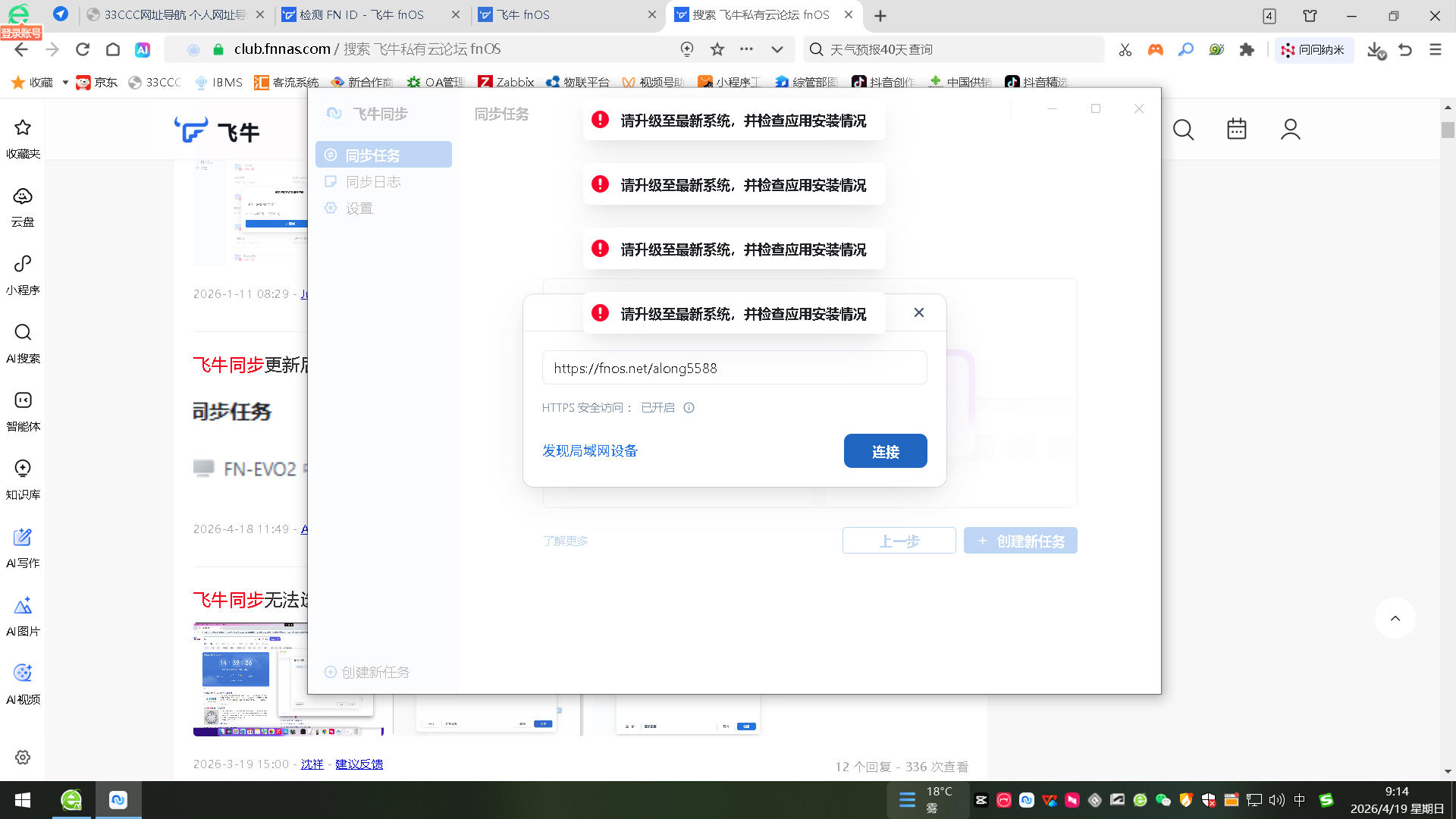Open 飞牛同步 app on taskbar
Viewport: 1456px width, 819px height.
[x=118, y=800]
